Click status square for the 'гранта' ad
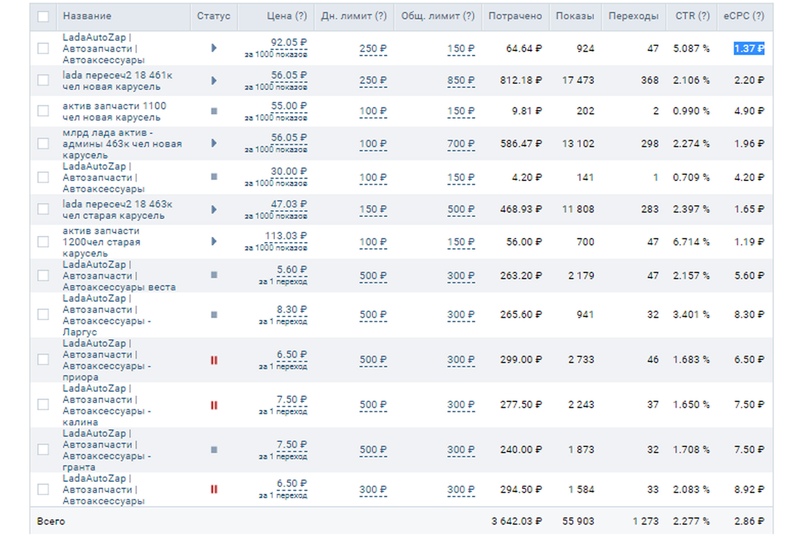 pyautogui.click(x=213, y=450)
